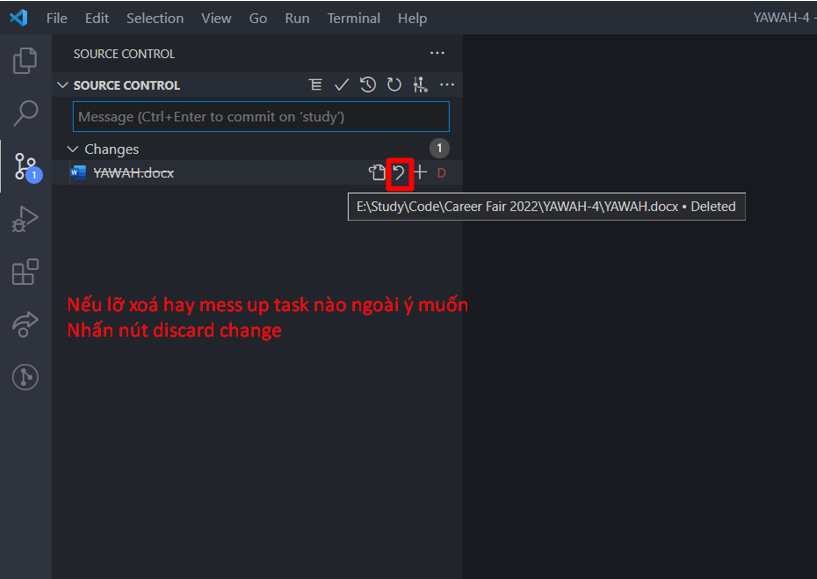Click the commit message input field
Image resolution: width=817 pixels, height=579 pixels.
click(x=261, y=116)
